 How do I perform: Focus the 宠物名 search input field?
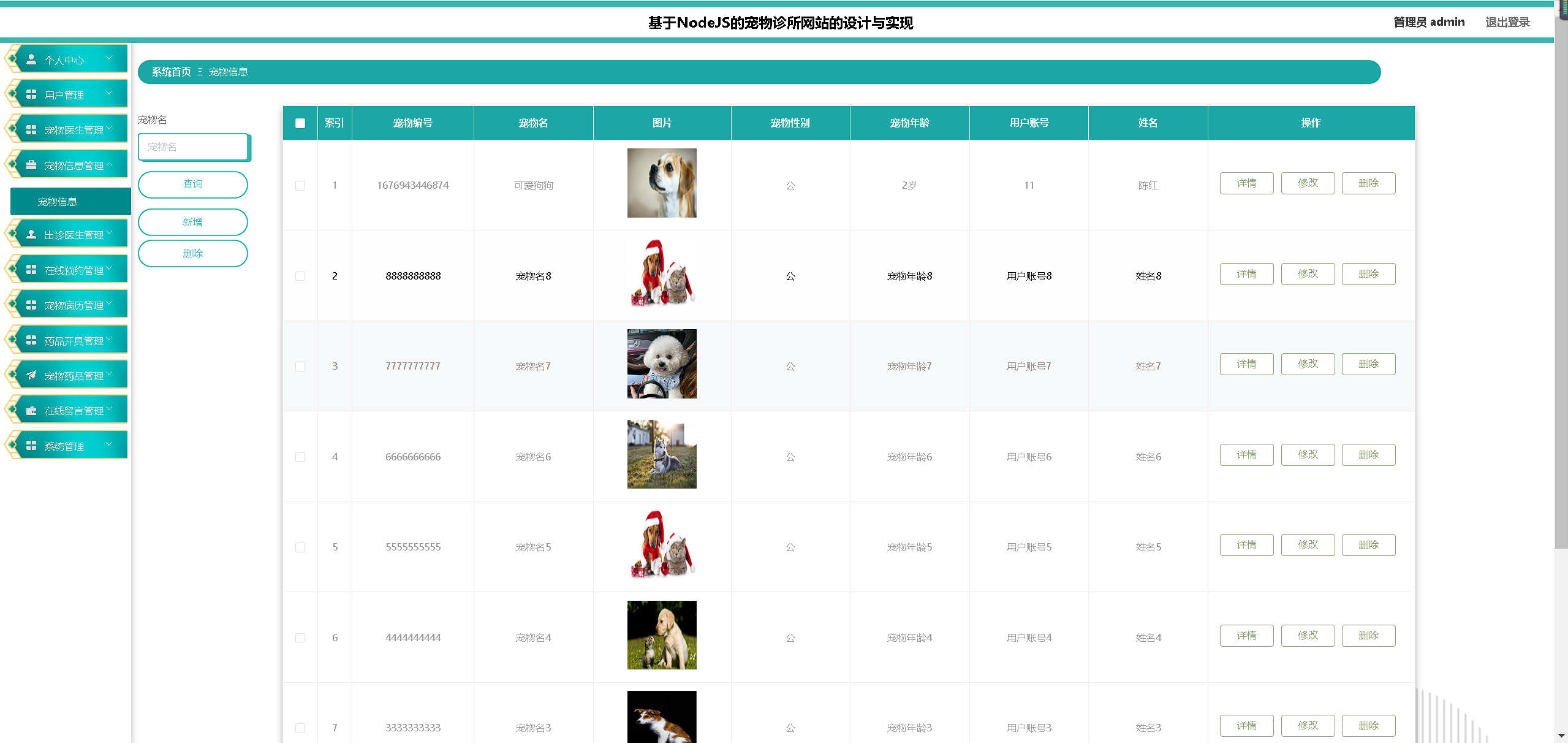point(193,147)
